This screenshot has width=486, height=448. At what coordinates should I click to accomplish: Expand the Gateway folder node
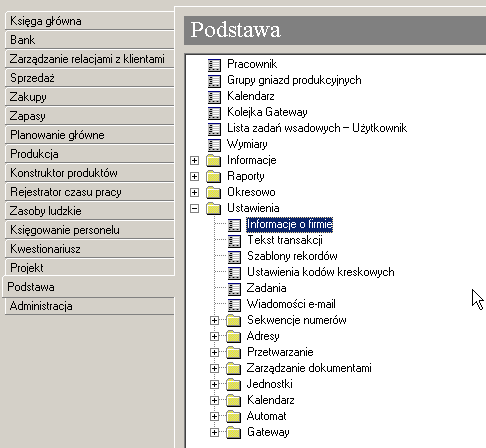point(214,432)
